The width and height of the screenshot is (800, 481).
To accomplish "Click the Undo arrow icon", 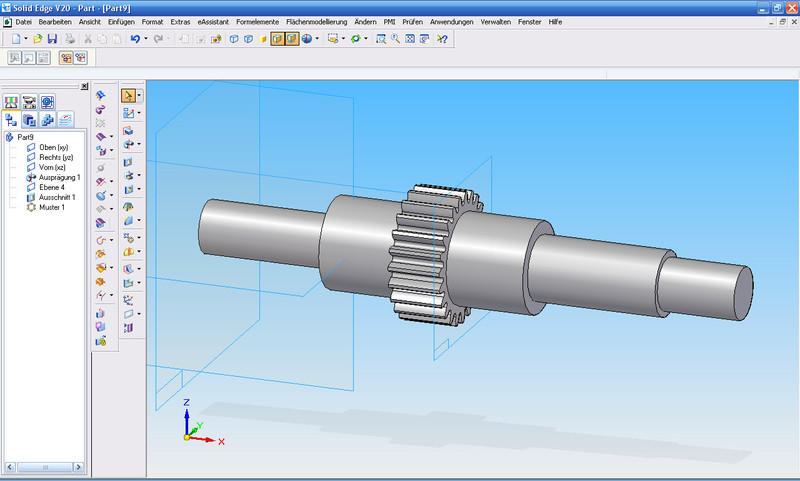I will coord(135,39).
